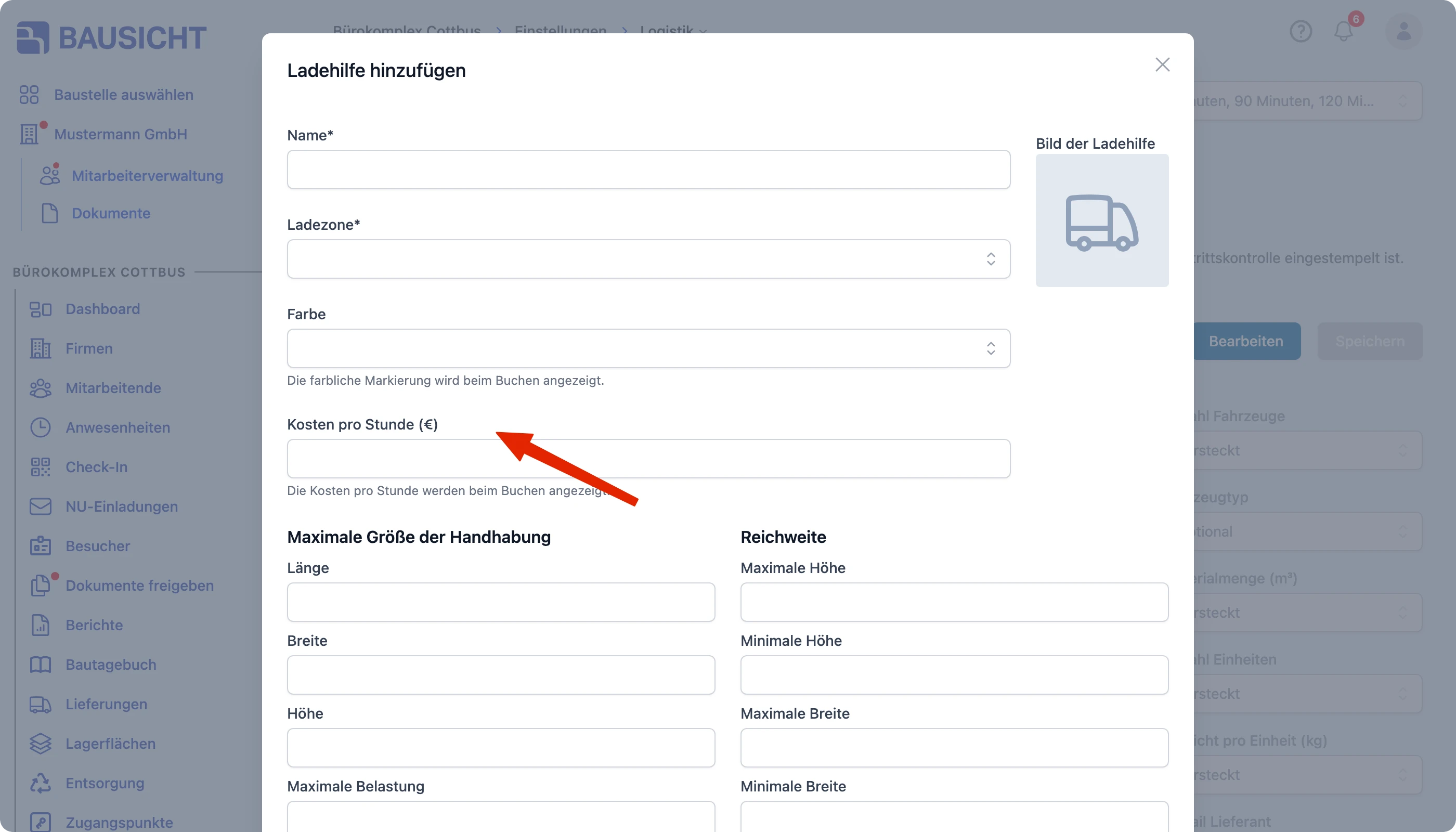Open Zugangspunkte section
The width and height of the screenshot is (1456, 832).
[119, 822]
